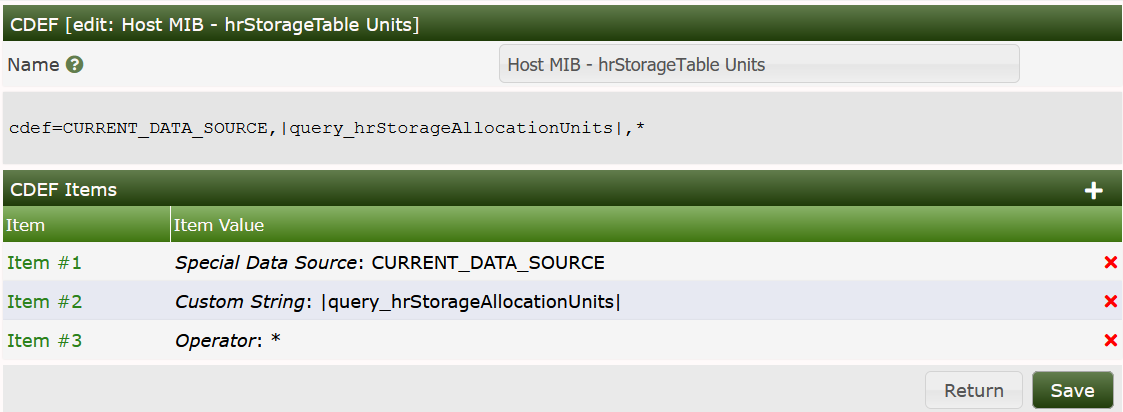Image resolution: width=1123 pixels, height=412 pixels.
Task: Remove Item #2 with the red X
Action: (1110, 302)
